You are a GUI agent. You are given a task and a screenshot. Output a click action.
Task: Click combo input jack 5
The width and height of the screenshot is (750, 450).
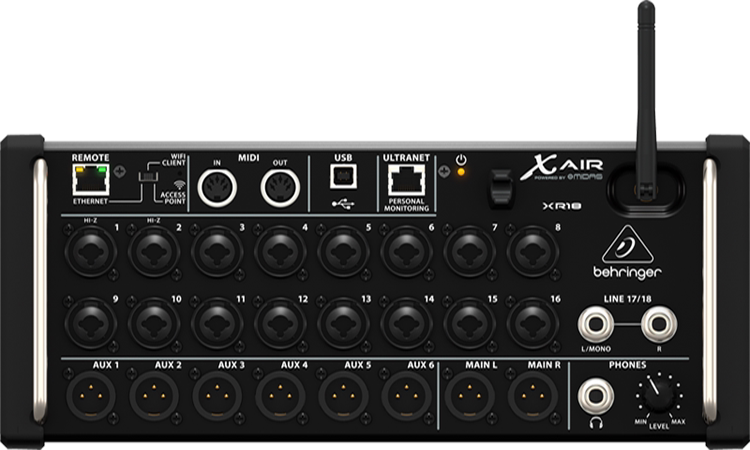coord(343,252)
